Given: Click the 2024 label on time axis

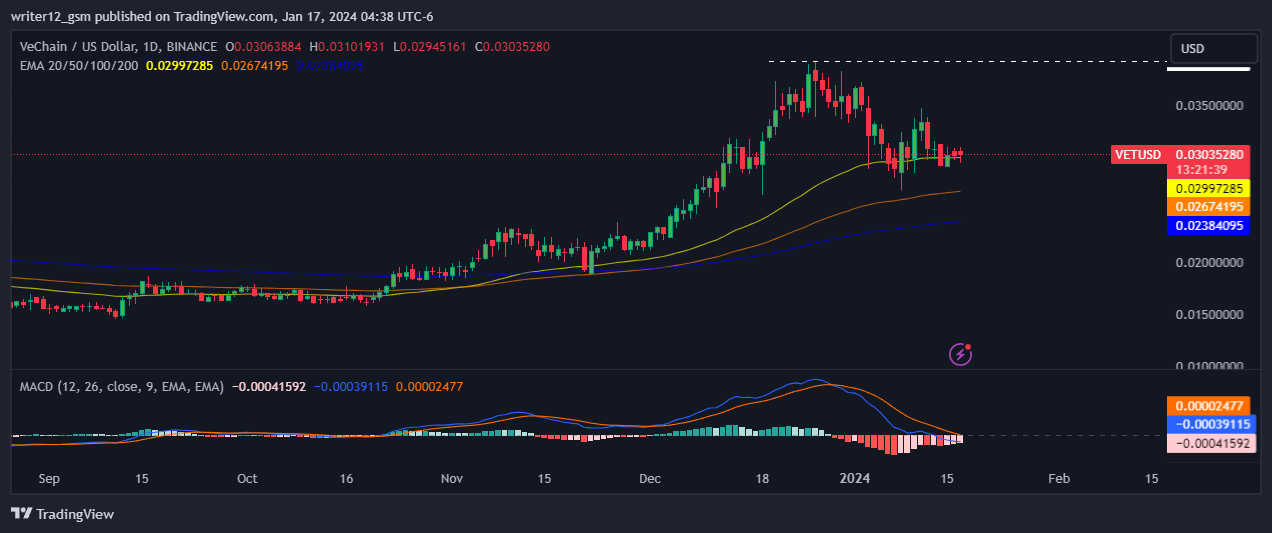Looking at the screenshot, I should 854,479.
